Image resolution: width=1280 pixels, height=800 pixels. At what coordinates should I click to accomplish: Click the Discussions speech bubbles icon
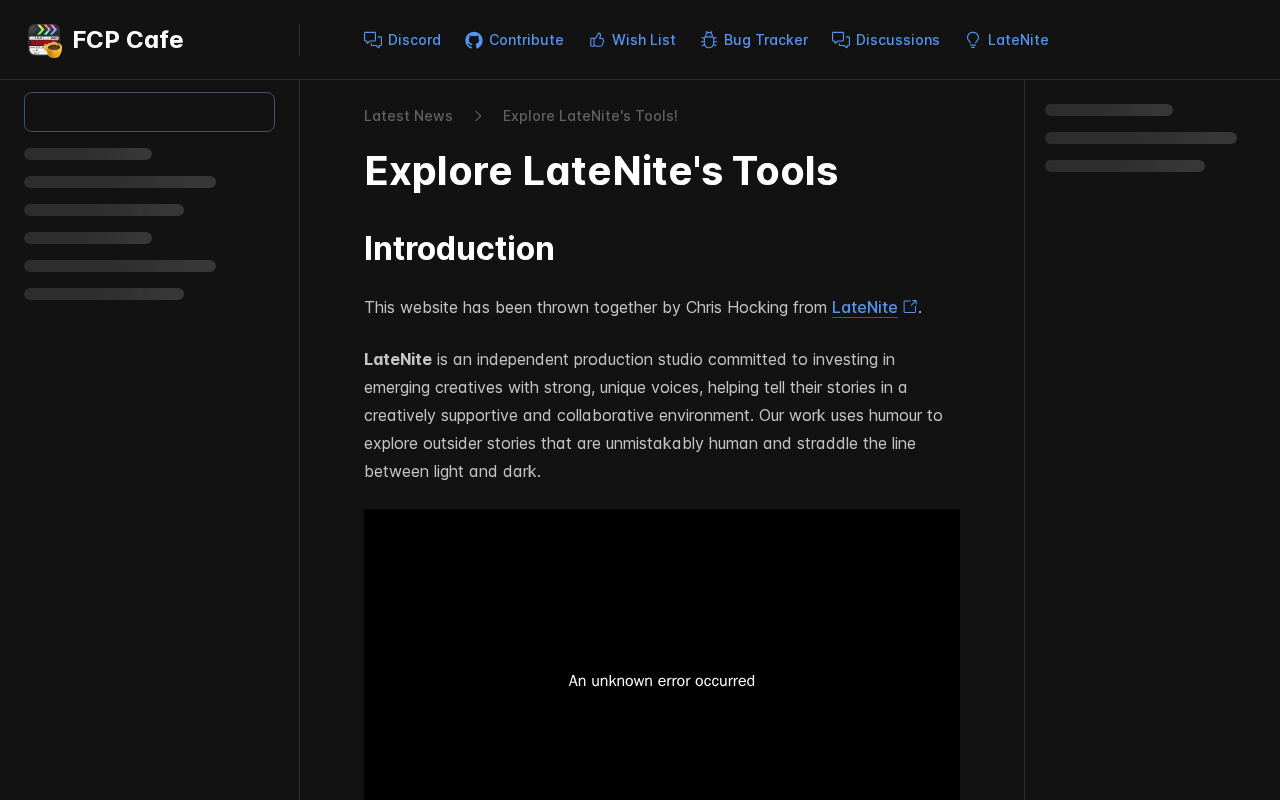(841, 40)
